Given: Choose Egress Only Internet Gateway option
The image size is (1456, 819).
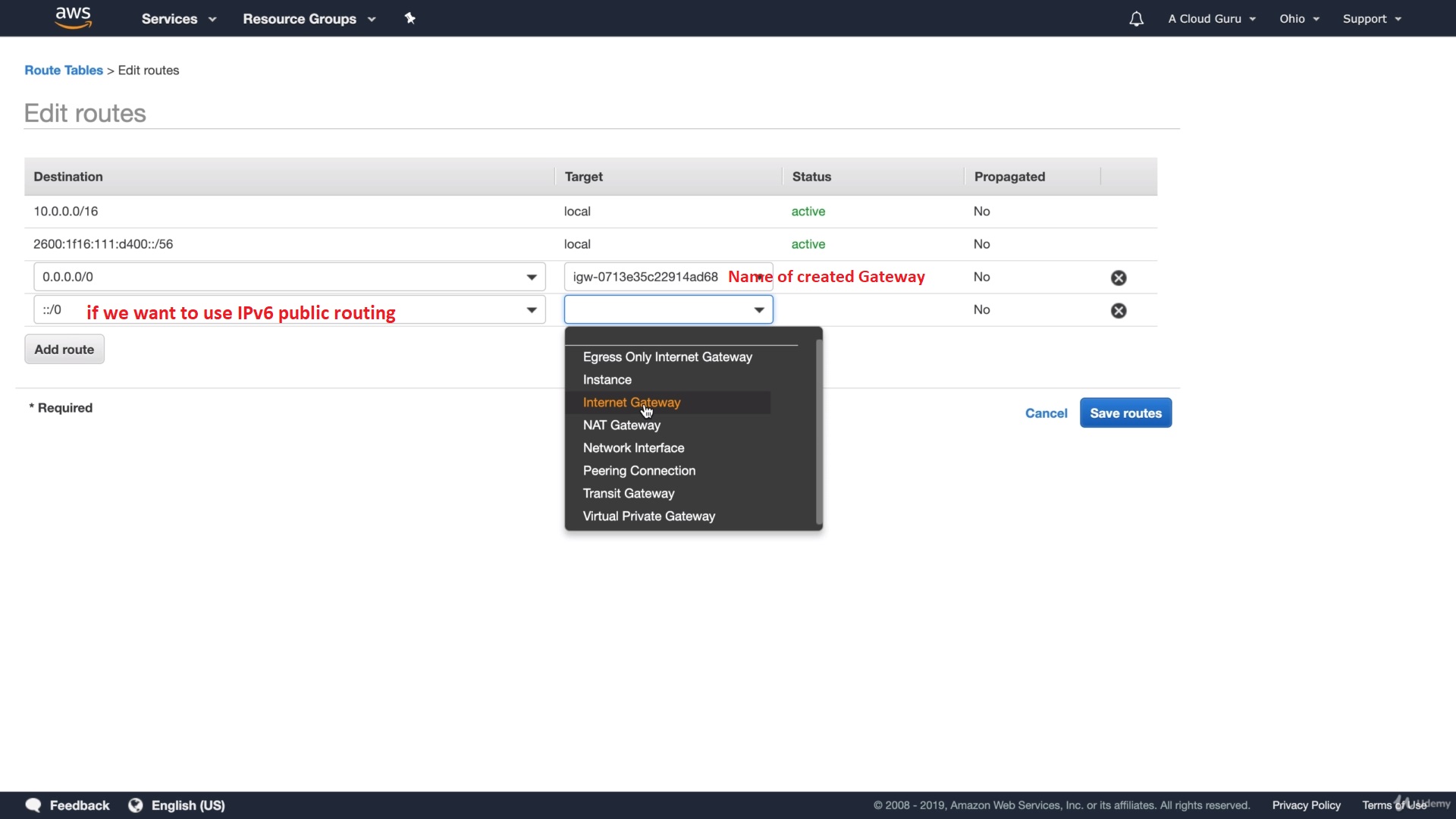Looking at the screenshot, I should (667, 357).
